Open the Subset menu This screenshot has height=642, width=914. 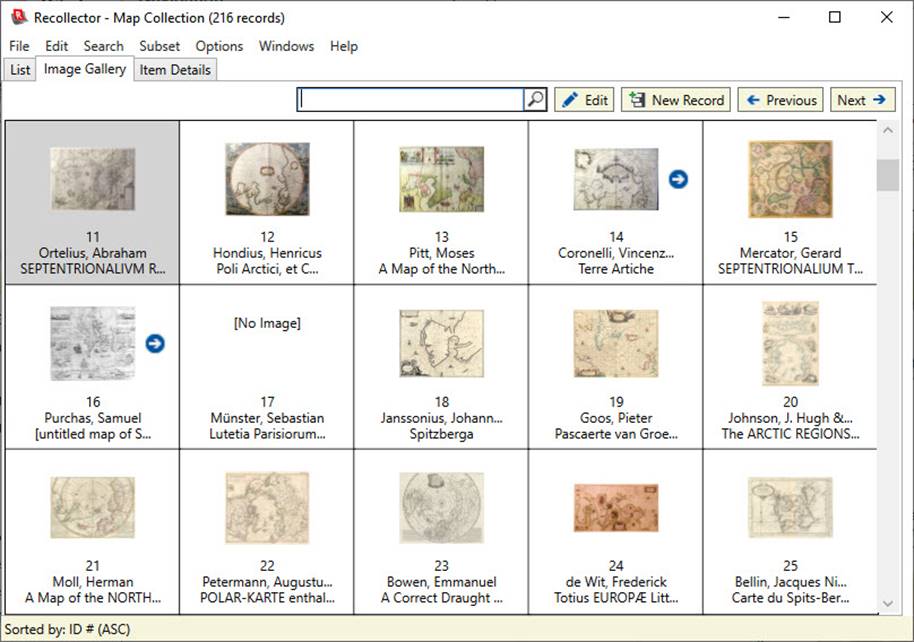tap(159, 46)
